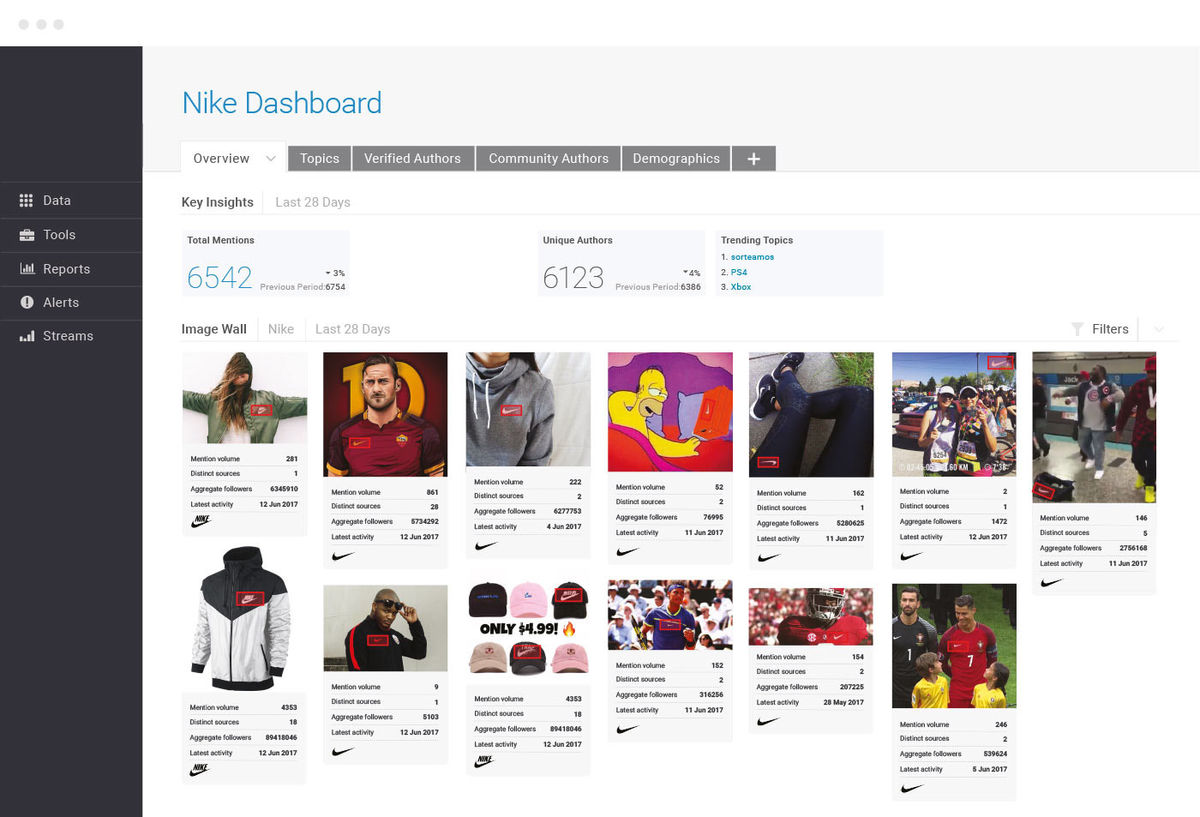Click the Tools briefcase icon

(26, 235)
